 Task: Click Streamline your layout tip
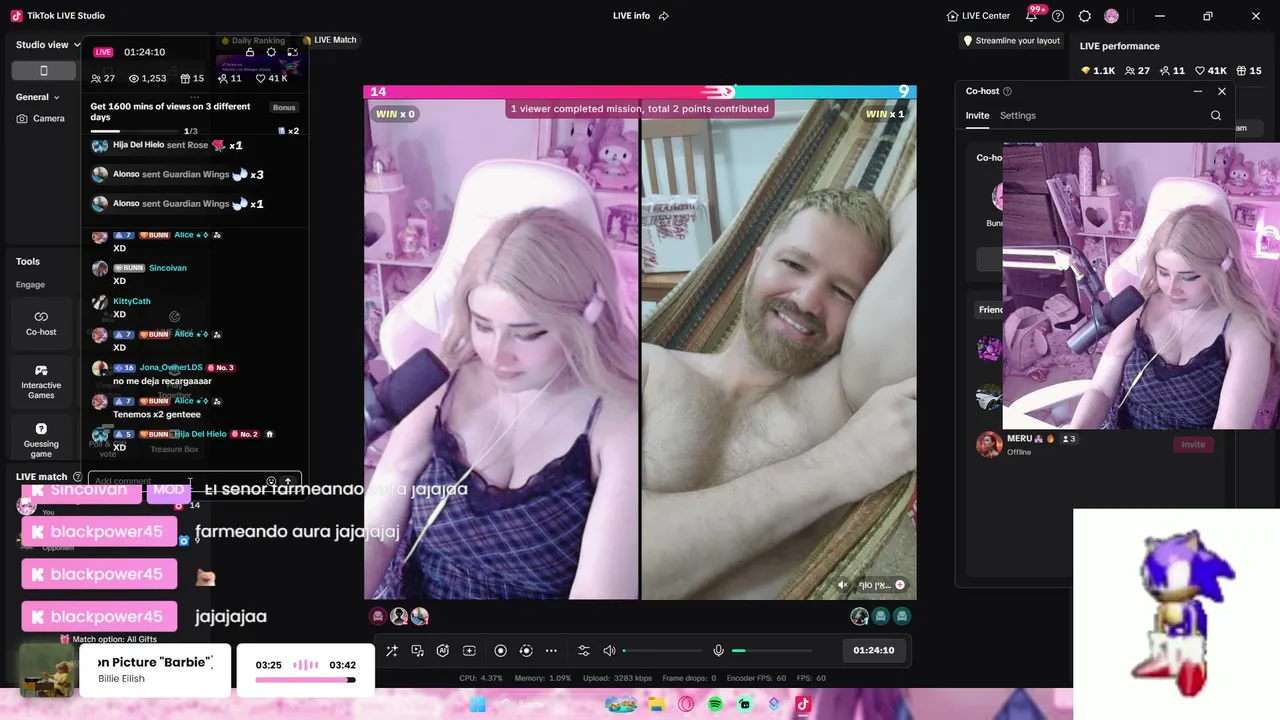[1011, 41]
